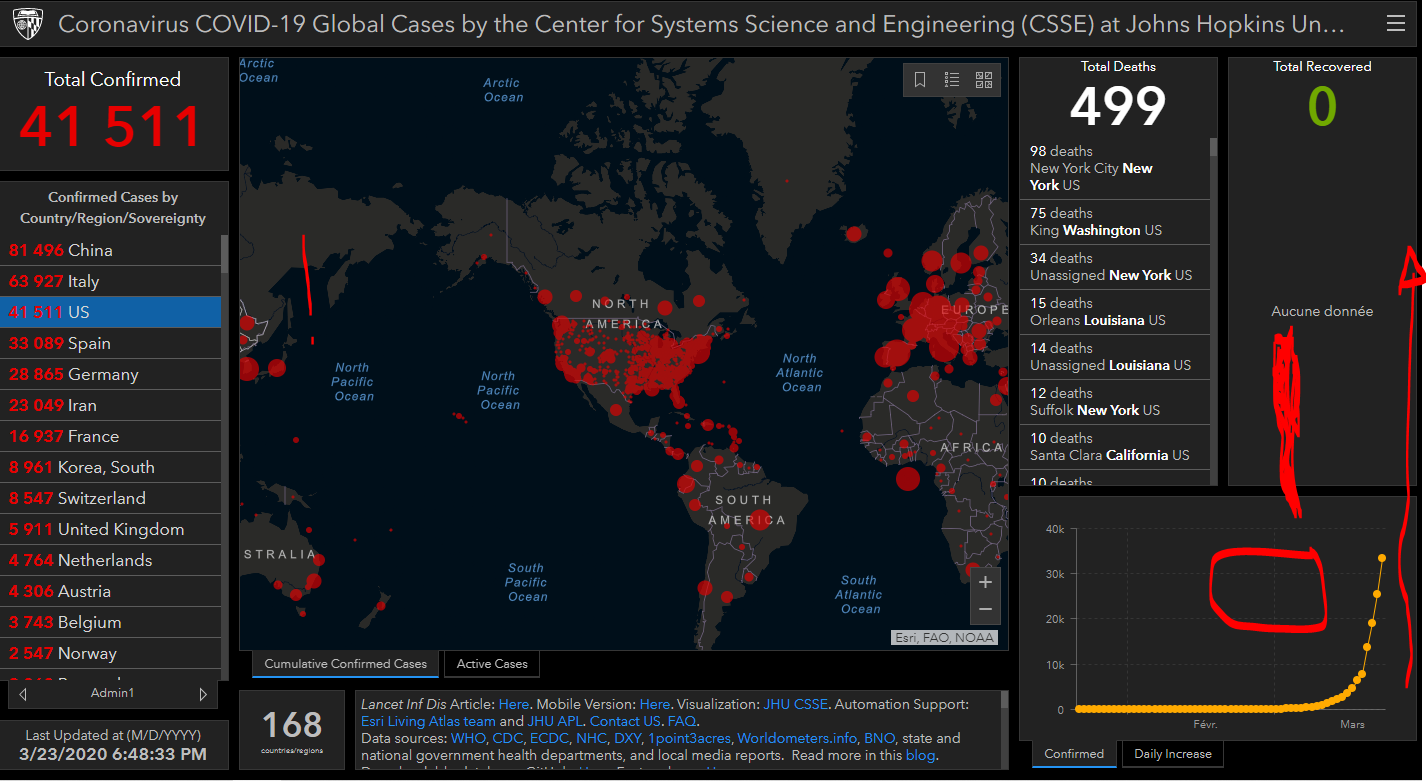Go to next Admin level with right arrow
This screenshot has width=1426, height=781.
(x=203, y=694)
